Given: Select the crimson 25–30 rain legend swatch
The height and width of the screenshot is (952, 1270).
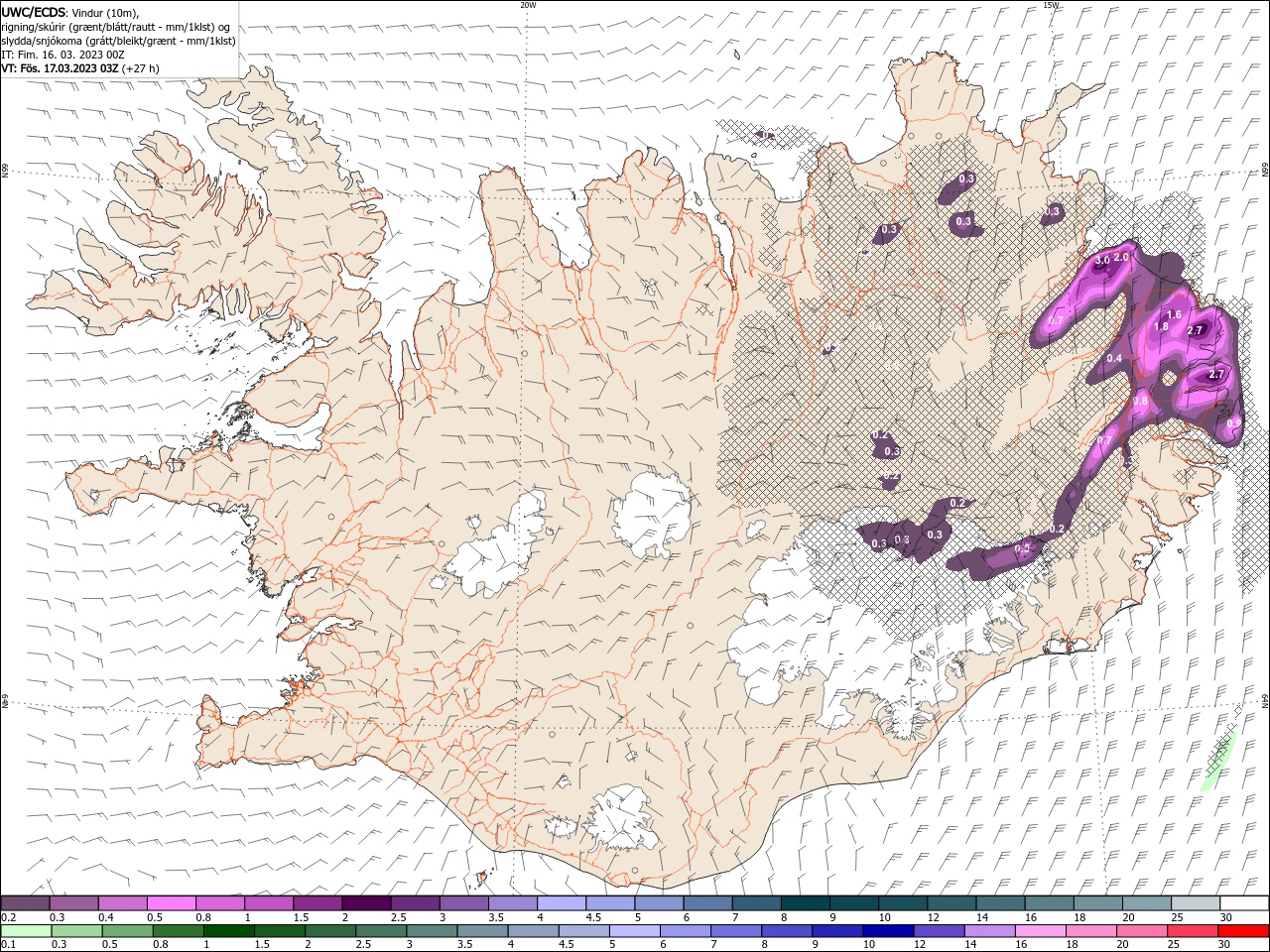Looking at the screenshot, I should coord(1191,931).
